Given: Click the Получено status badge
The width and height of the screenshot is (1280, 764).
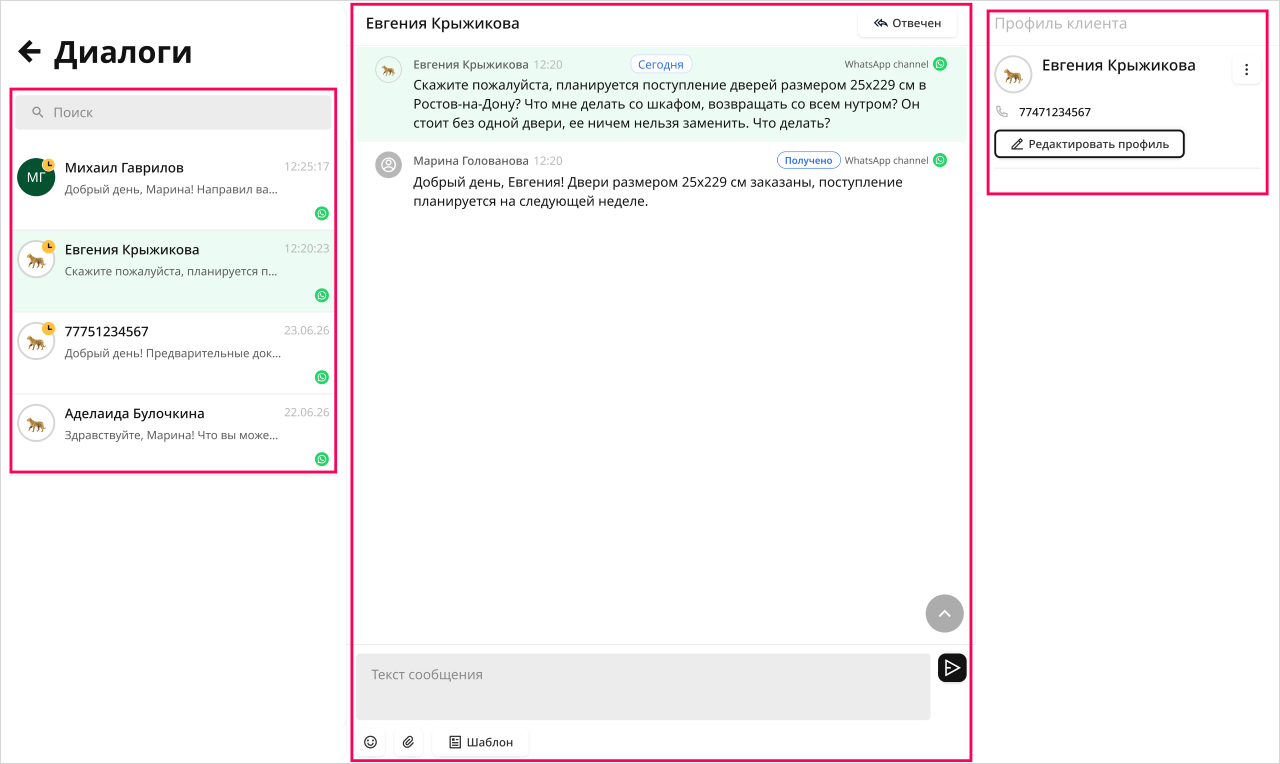Looking at the screenshot, I should [x=808, y=160].
